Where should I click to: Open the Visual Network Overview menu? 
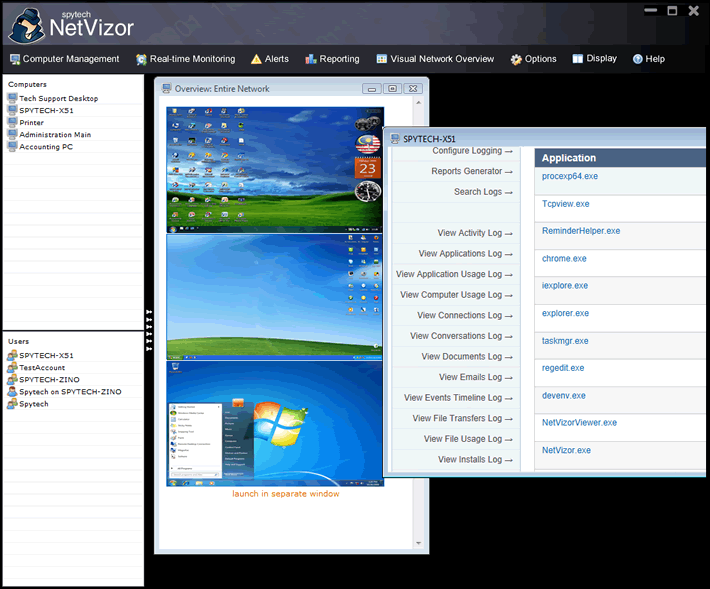(436, 59)
